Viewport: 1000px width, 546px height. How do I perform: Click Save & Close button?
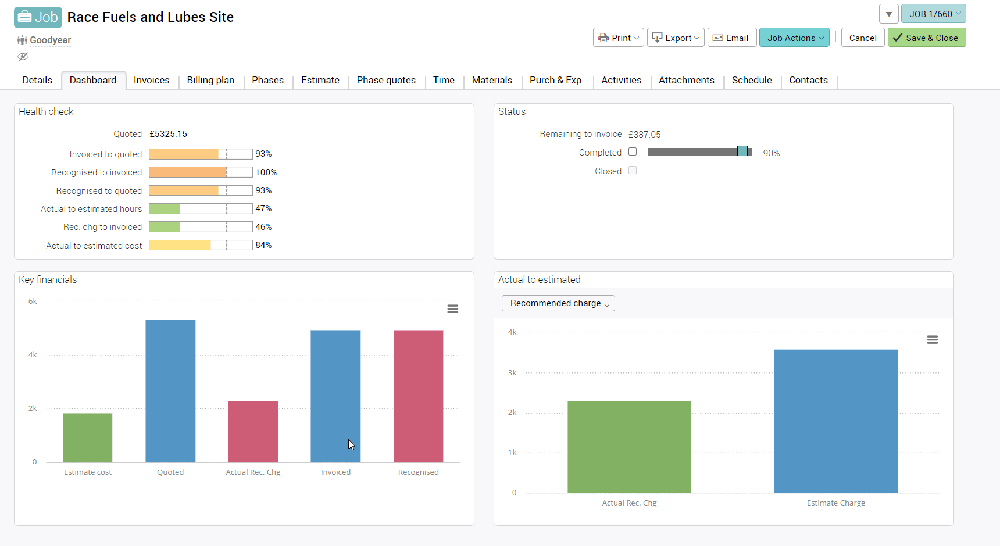coord(927,38)
